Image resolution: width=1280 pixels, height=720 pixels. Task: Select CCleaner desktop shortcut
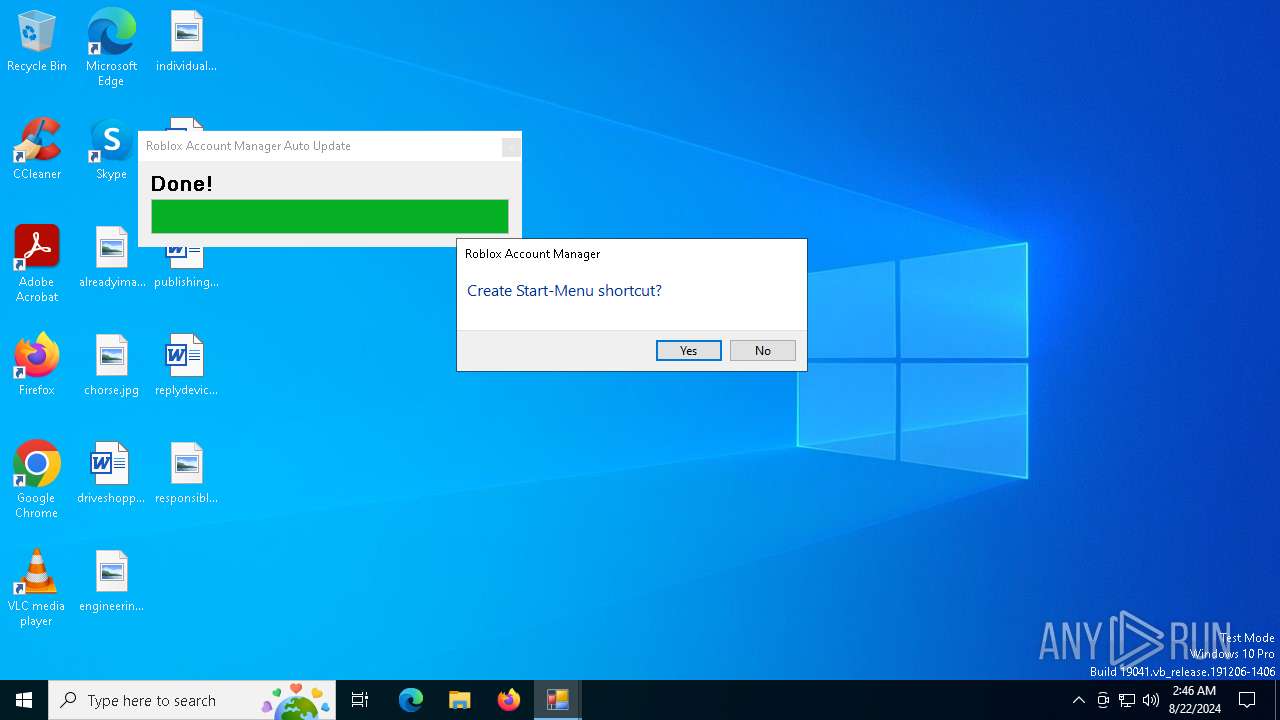pos(37,150)
